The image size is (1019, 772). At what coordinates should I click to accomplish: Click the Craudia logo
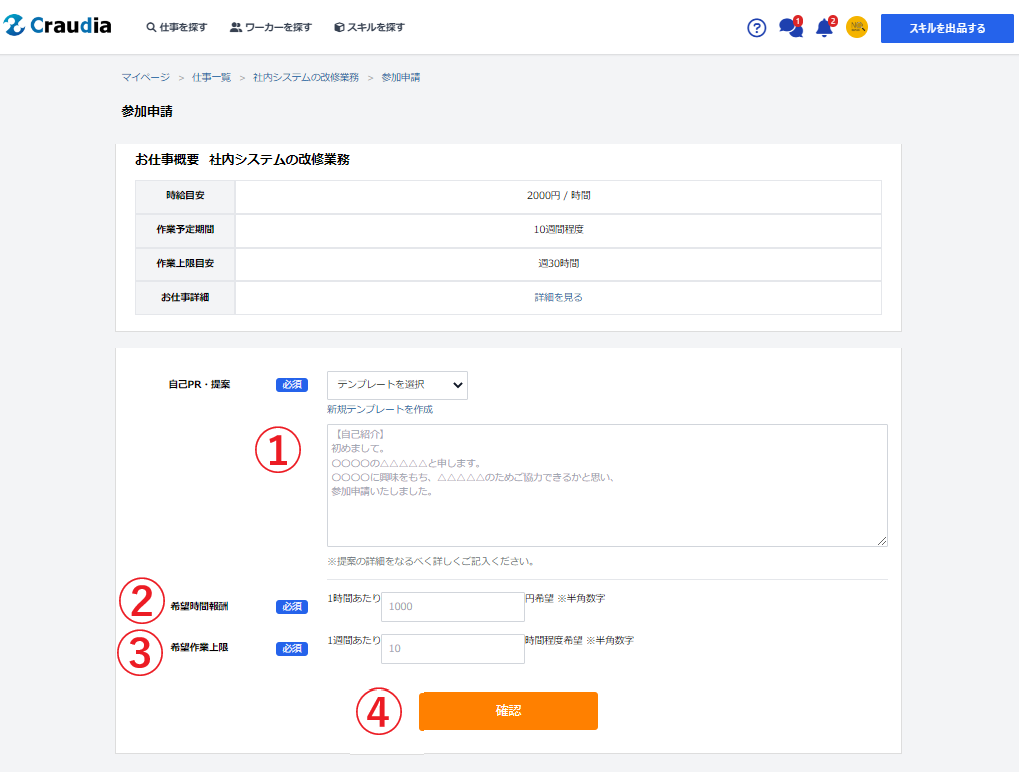click(x=58, y=27)
